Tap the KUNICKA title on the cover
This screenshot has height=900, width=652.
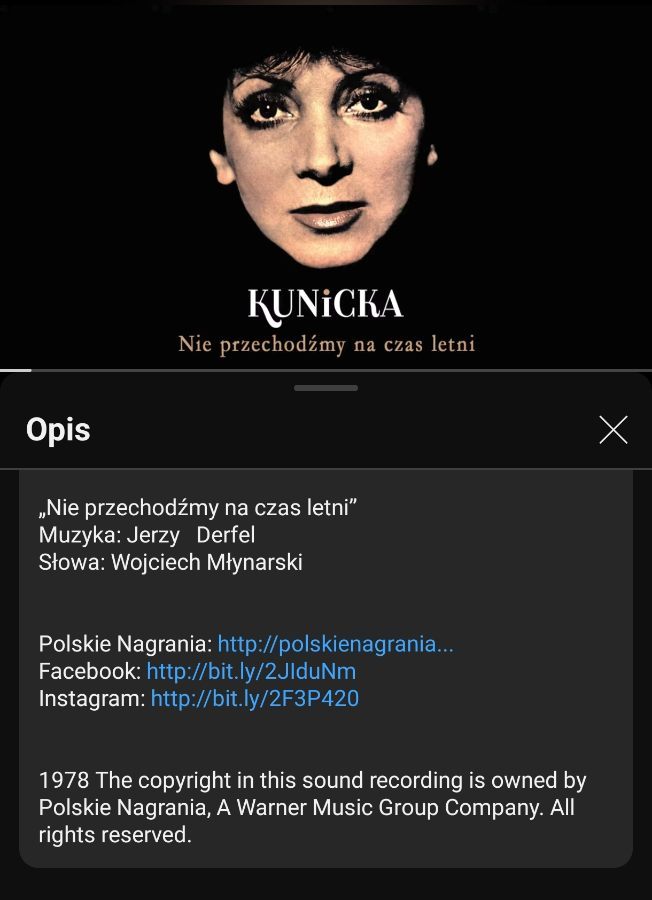[325, 304]
